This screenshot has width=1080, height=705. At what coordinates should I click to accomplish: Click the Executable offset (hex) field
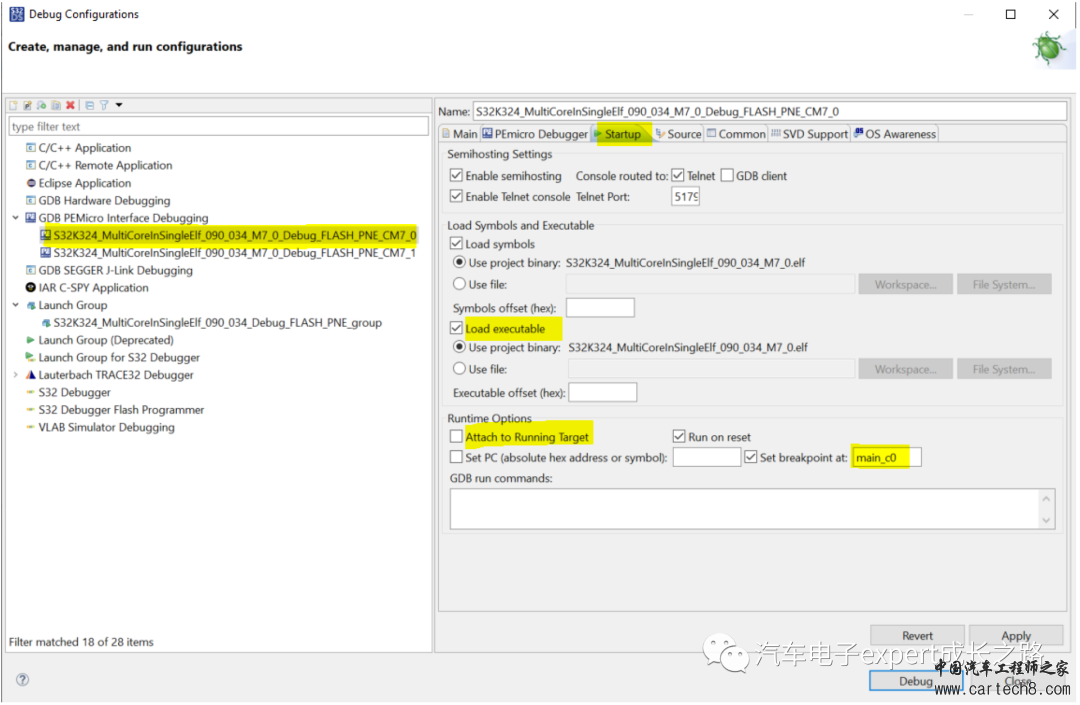tap(603, 392)
